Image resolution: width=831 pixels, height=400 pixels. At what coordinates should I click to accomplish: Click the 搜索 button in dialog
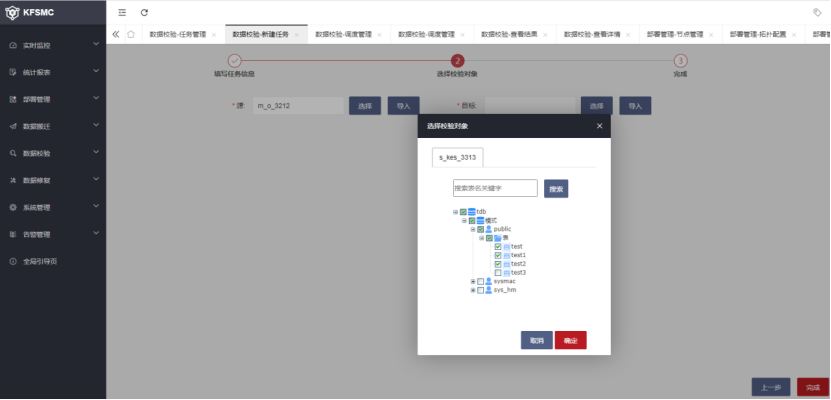click(x=556, y=189)
